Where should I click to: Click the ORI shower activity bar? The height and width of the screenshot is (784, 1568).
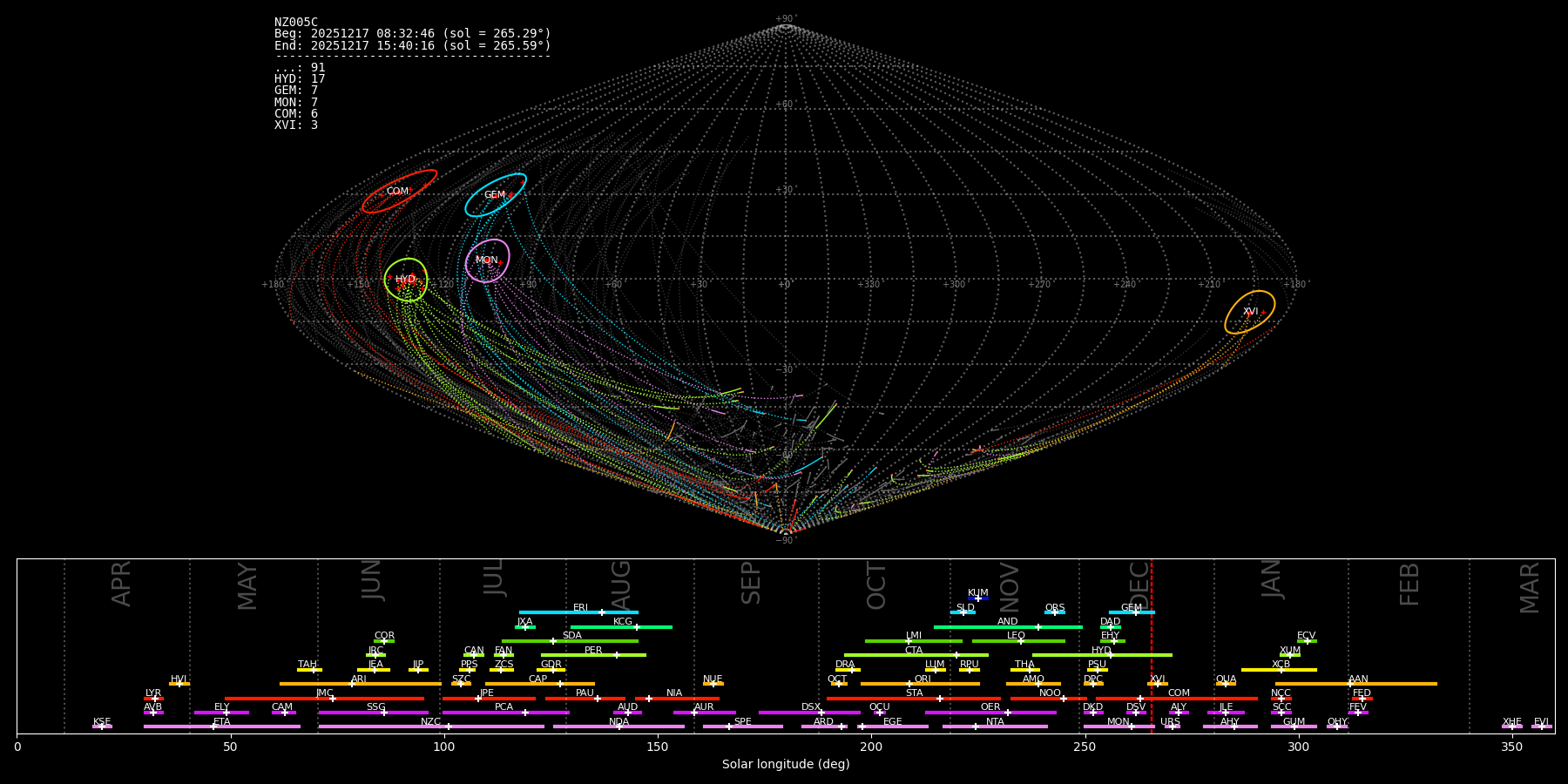tap(920, 684)
